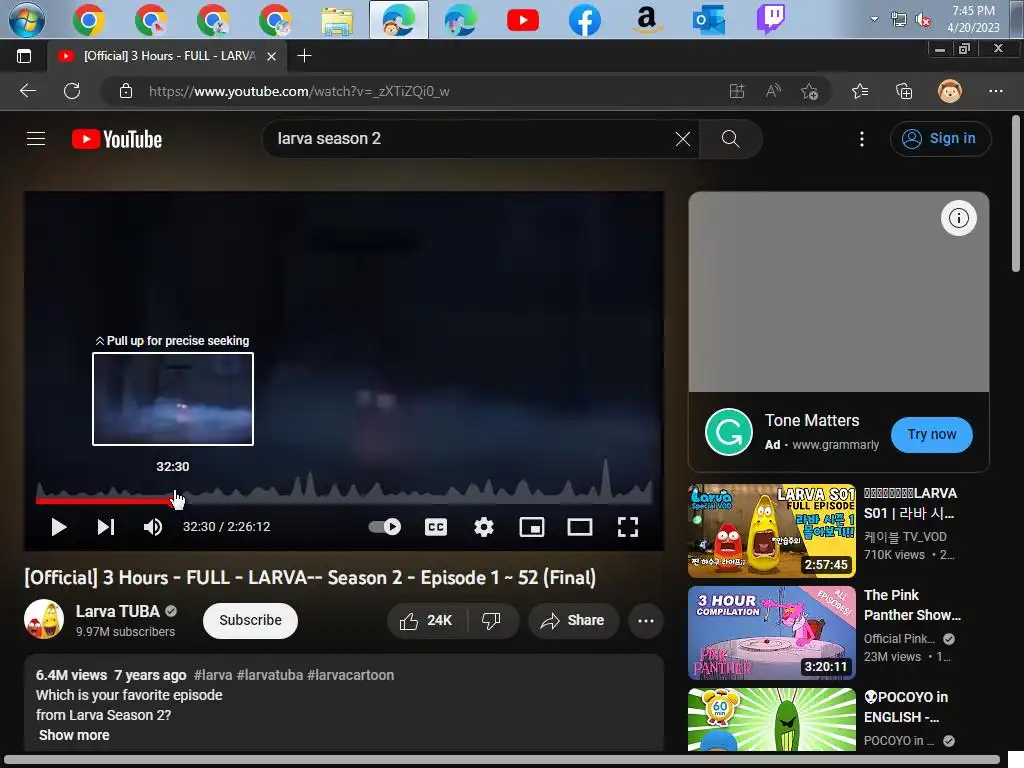Viewport: 1024px width, 768px height.
Task: Open the Edge tab actions menu
Action: coord(24,56)
